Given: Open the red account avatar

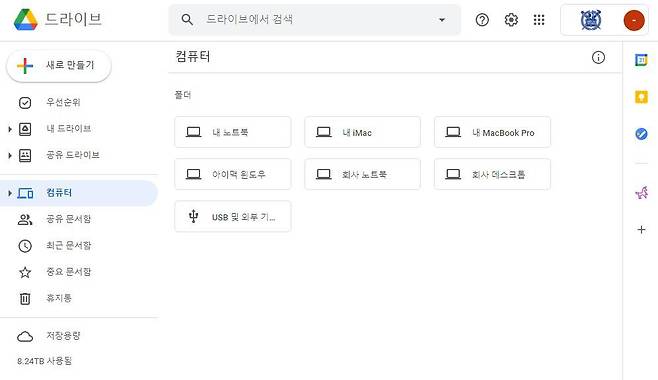Looking at the screenshot, I should point(634,20).
